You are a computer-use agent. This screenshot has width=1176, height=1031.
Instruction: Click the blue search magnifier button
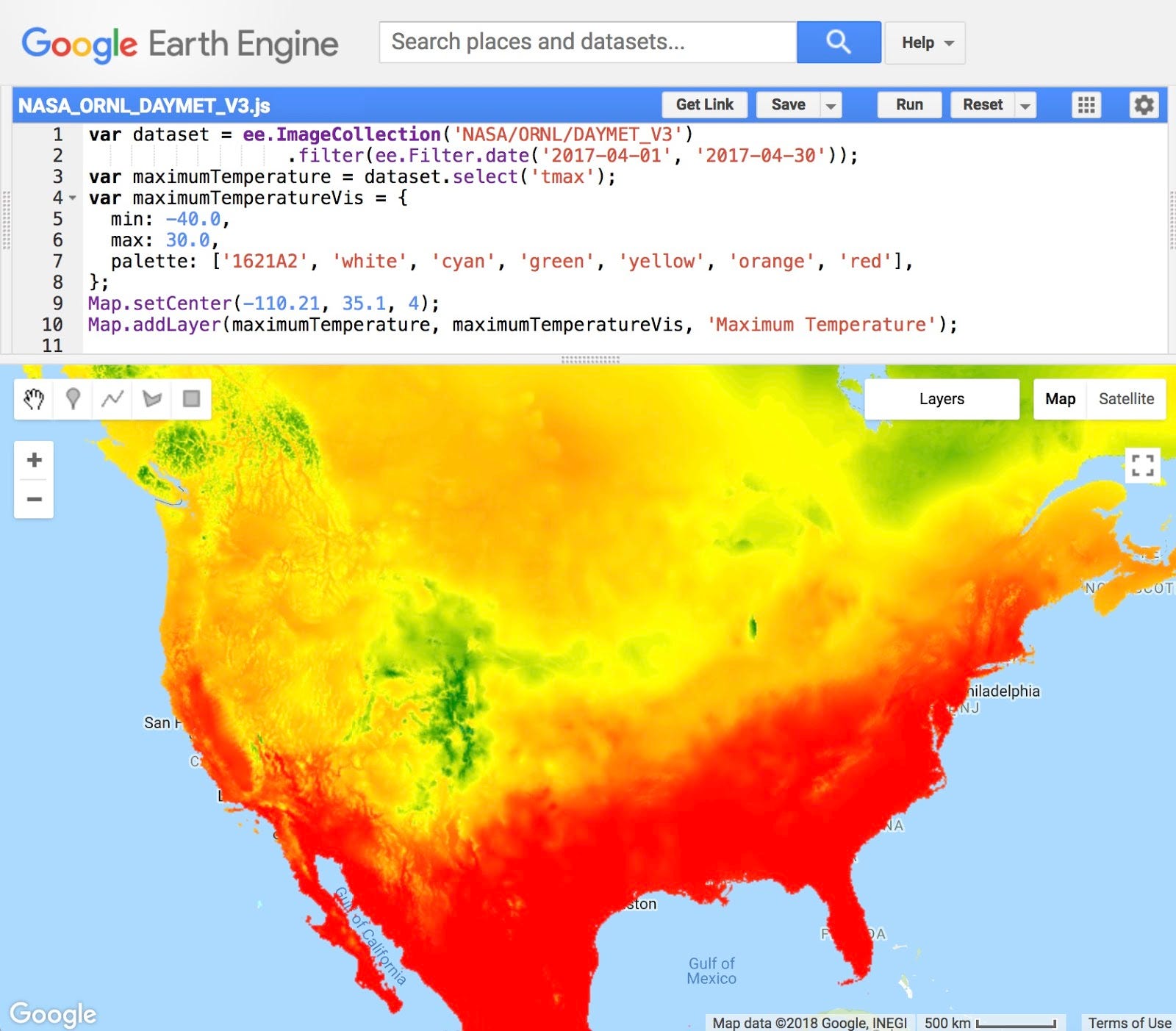tap(839, 42)
